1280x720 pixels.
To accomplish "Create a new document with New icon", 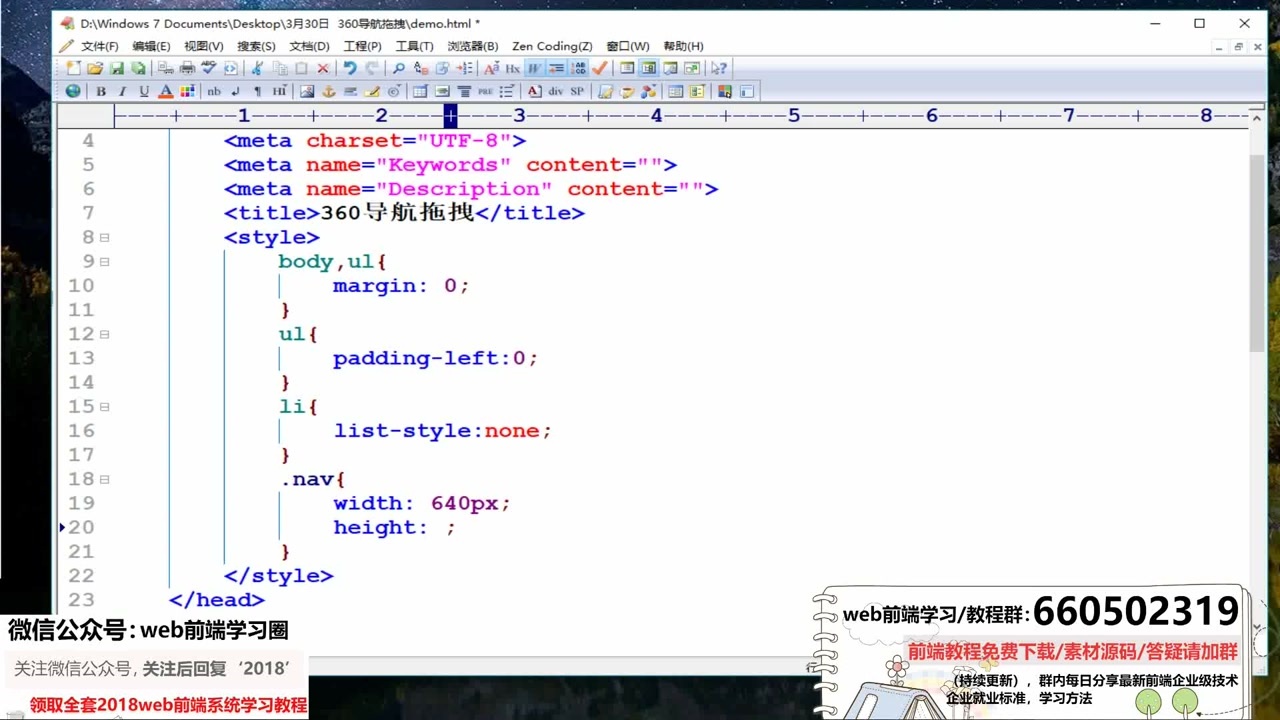I will [x=73, y=68].
